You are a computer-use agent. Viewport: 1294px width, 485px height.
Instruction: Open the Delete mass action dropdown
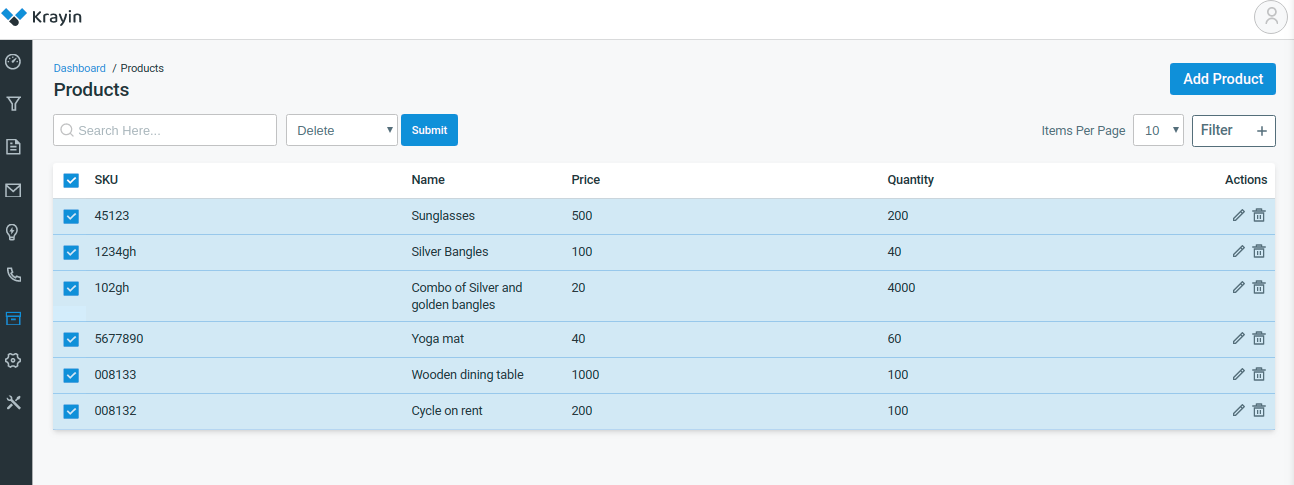(342, 130)
